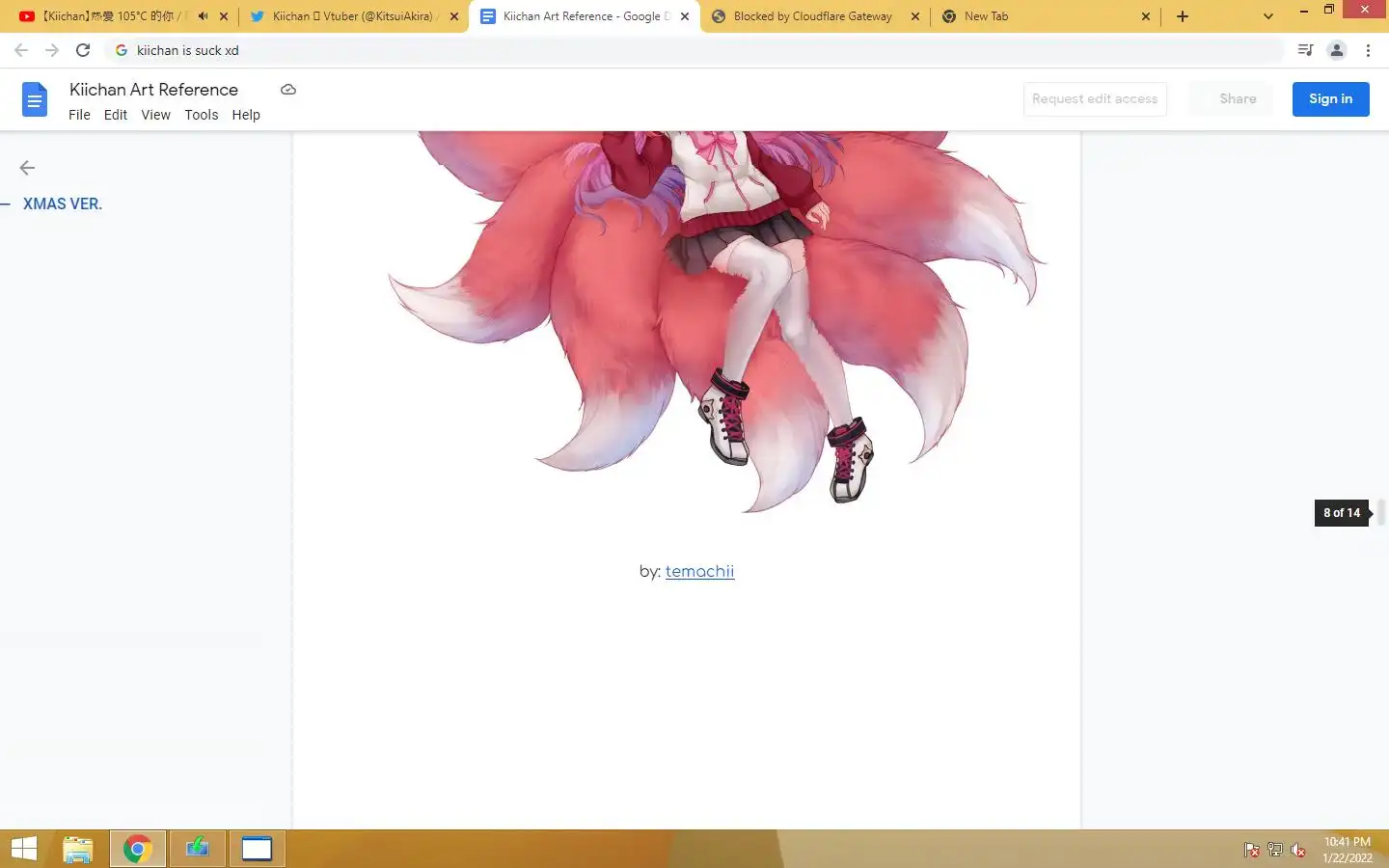Image resolution: width=1389 pixels, height=868 pixels.
Task: Click the Request edit access button
Action: point(1095,98)
